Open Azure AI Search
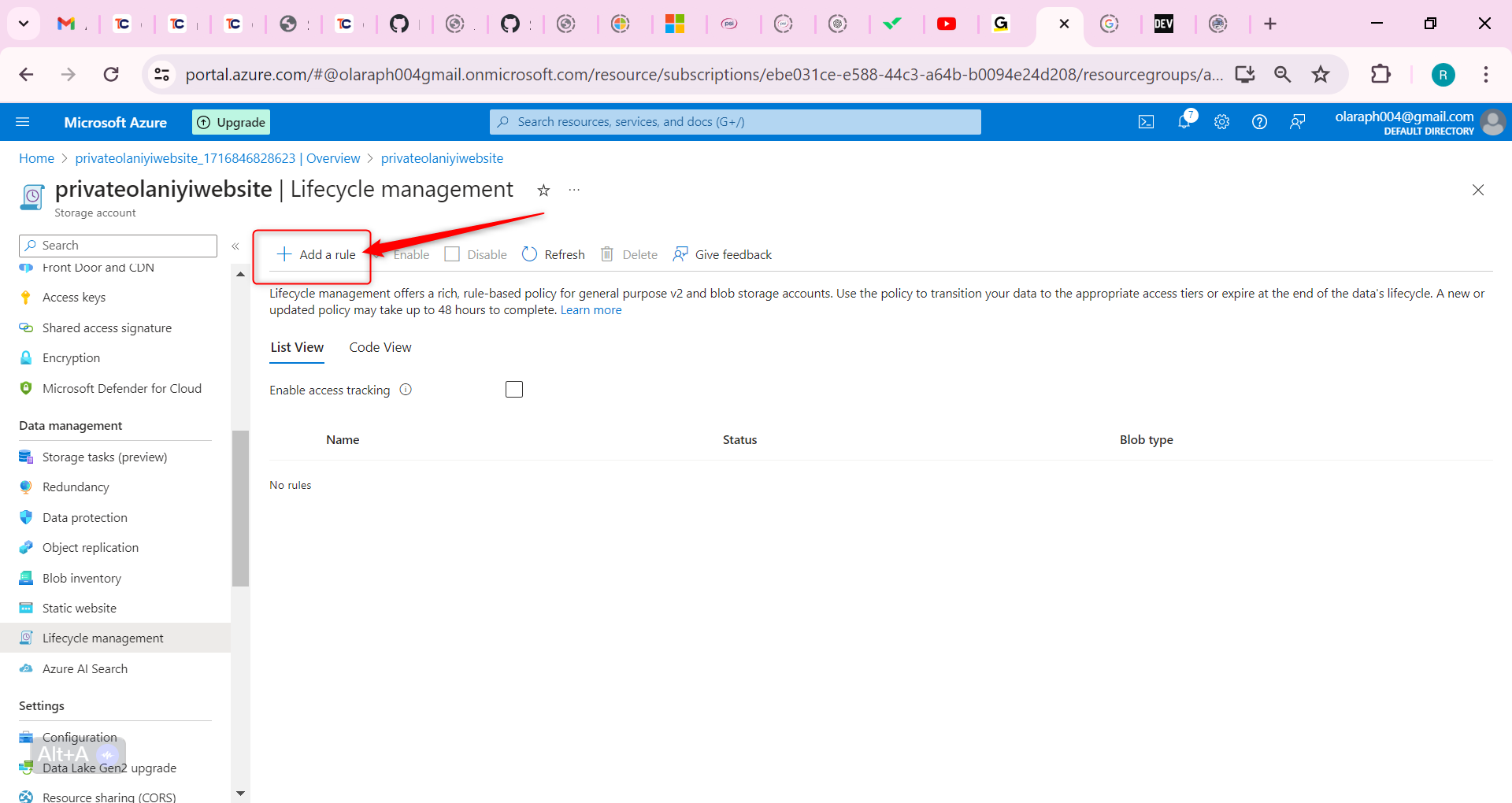Viewport: 1512px width, 803px height. 85,669
